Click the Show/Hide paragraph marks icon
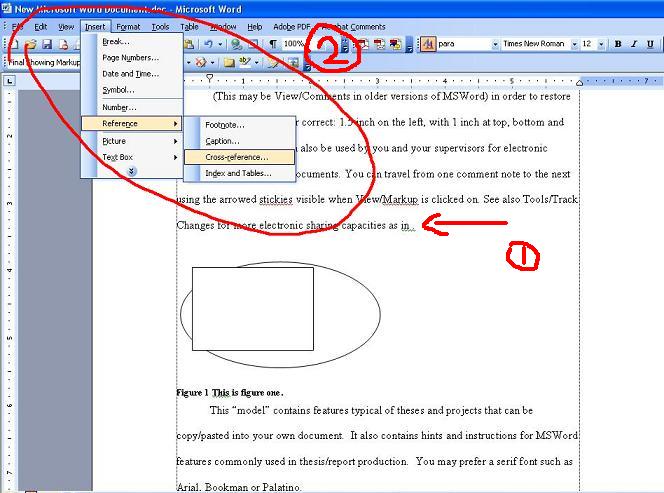 click(272, 45)
